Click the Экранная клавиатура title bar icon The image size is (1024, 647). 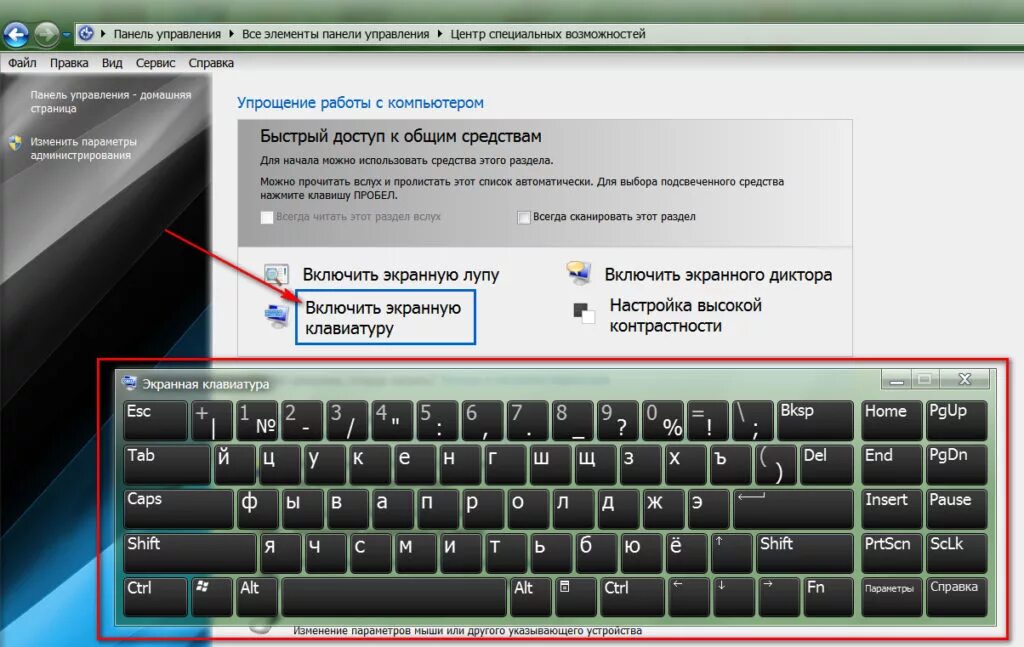pyautogui.click(x=129, y=383)
